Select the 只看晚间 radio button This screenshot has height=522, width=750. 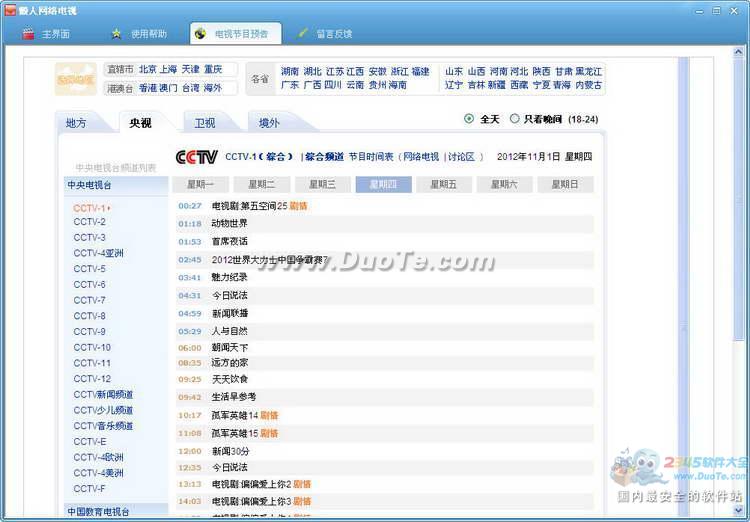click(x=515, y=119)
